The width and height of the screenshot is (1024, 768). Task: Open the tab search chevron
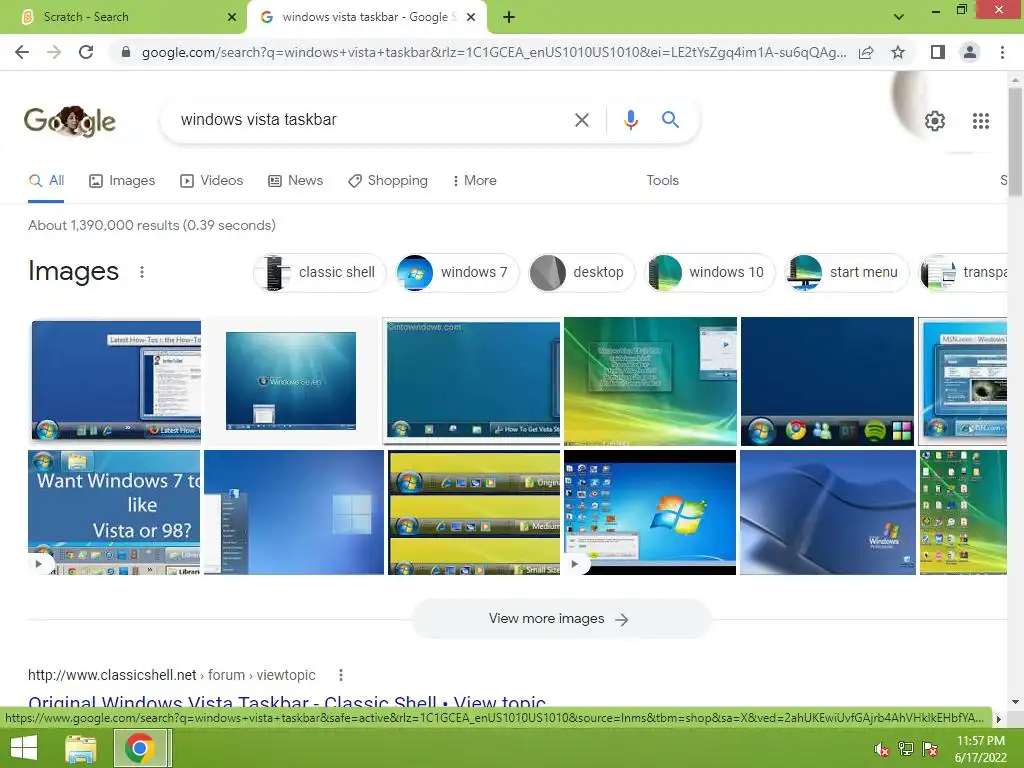click(899, 17)
